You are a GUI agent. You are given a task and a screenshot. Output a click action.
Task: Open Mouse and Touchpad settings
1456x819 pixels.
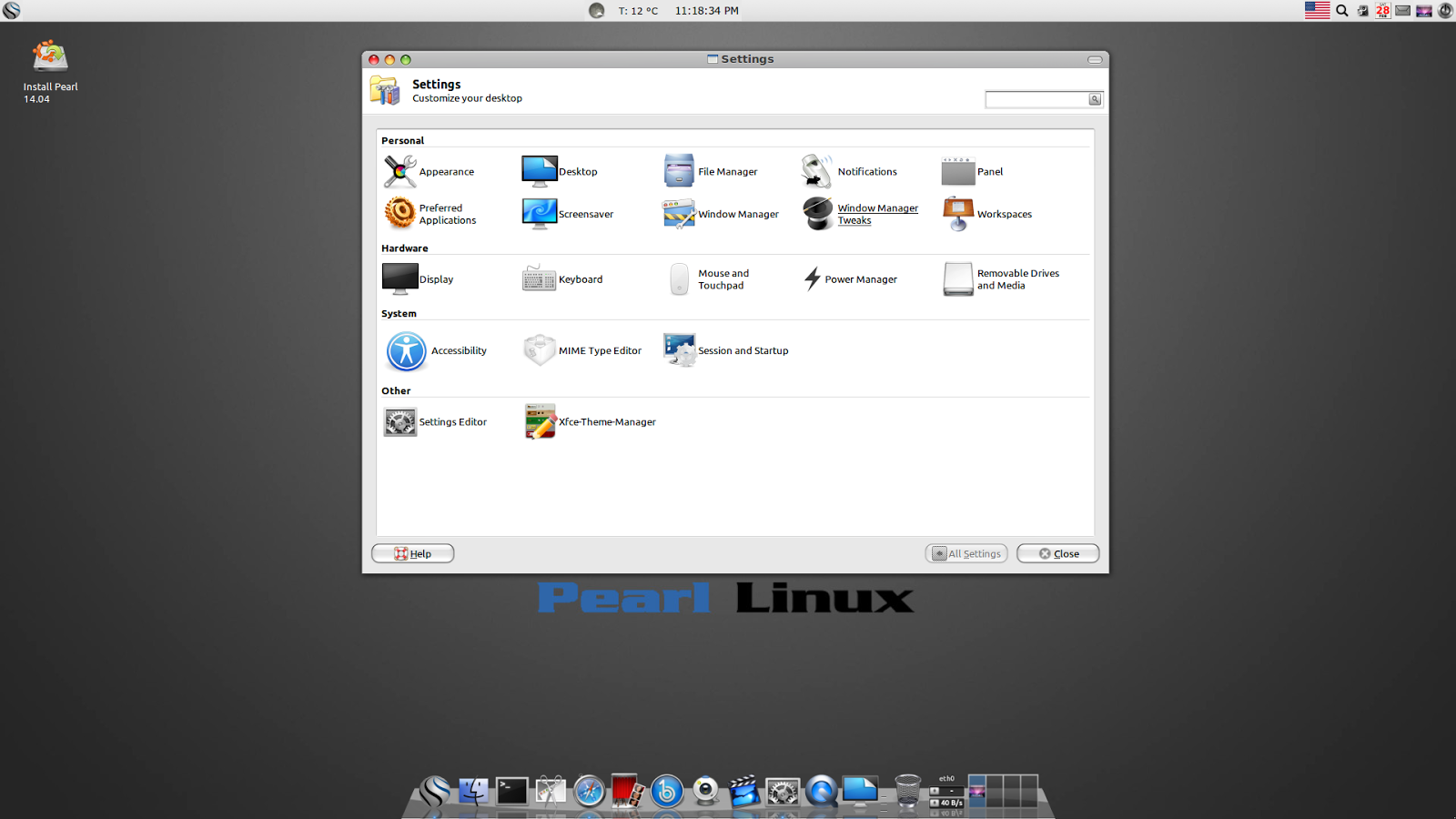click(710, 279)
